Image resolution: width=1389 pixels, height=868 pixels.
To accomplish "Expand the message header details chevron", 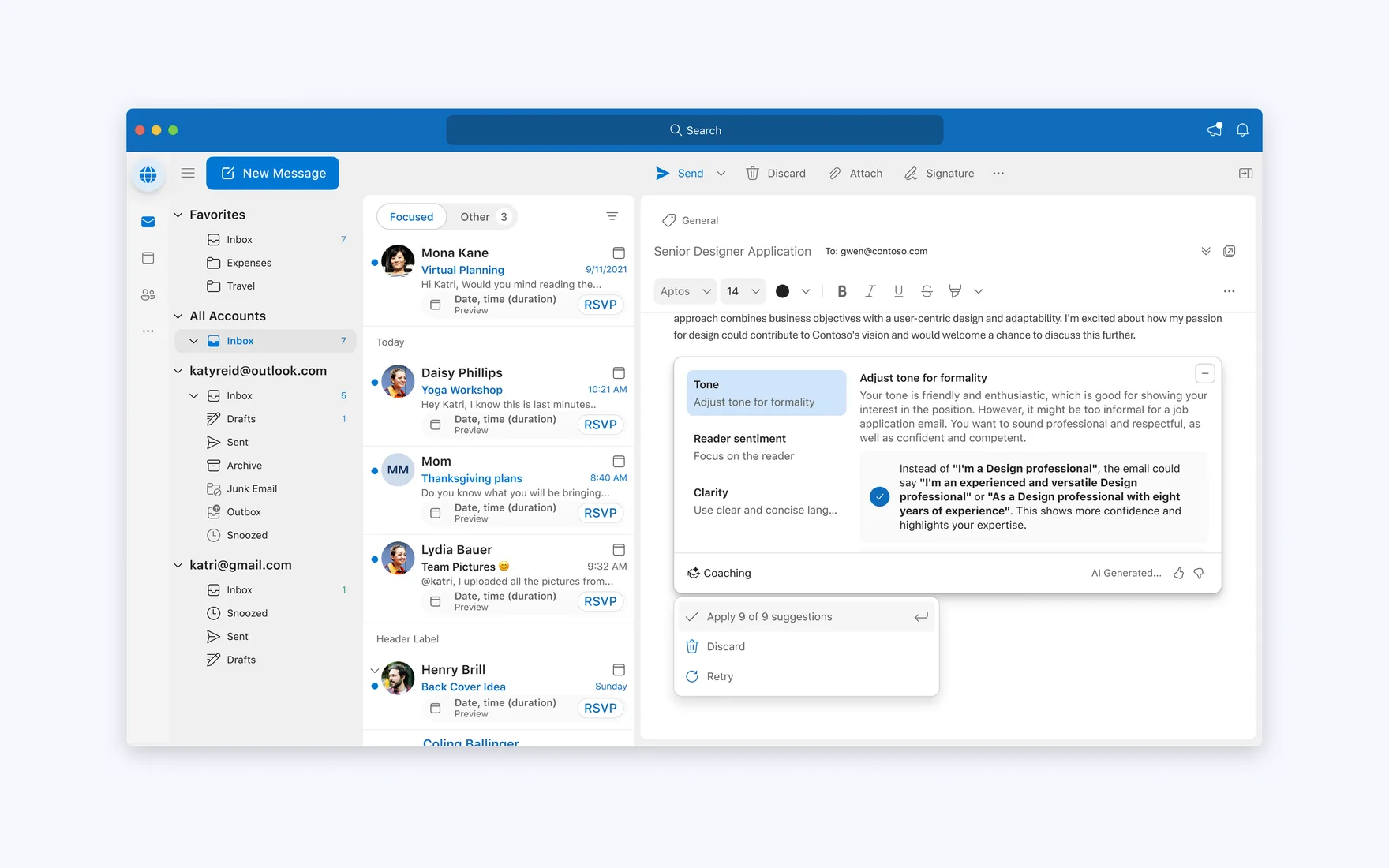I will pyautogui.click(x=1205, y=251).
